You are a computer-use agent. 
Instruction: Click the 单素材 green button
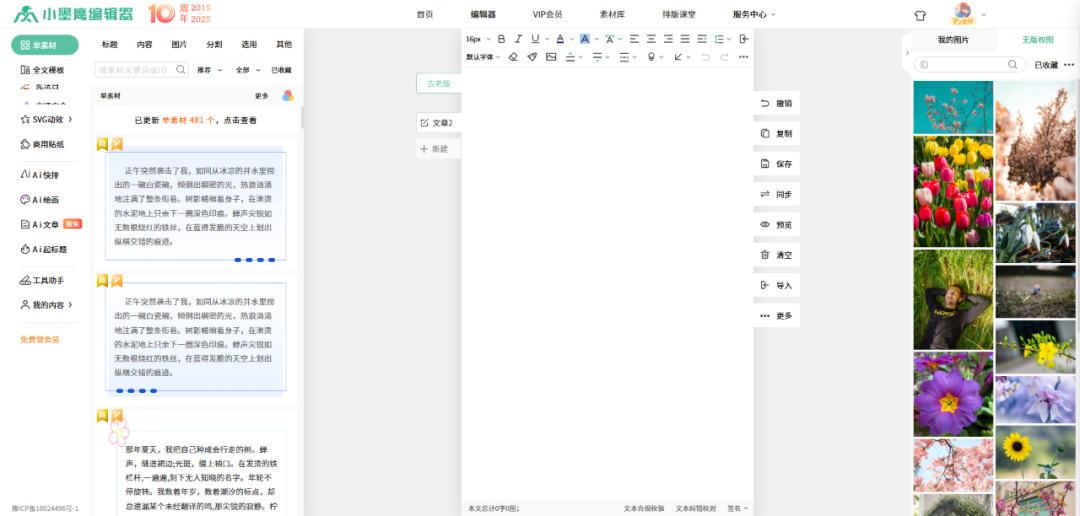pyautogui.click(x=45, y=45)
